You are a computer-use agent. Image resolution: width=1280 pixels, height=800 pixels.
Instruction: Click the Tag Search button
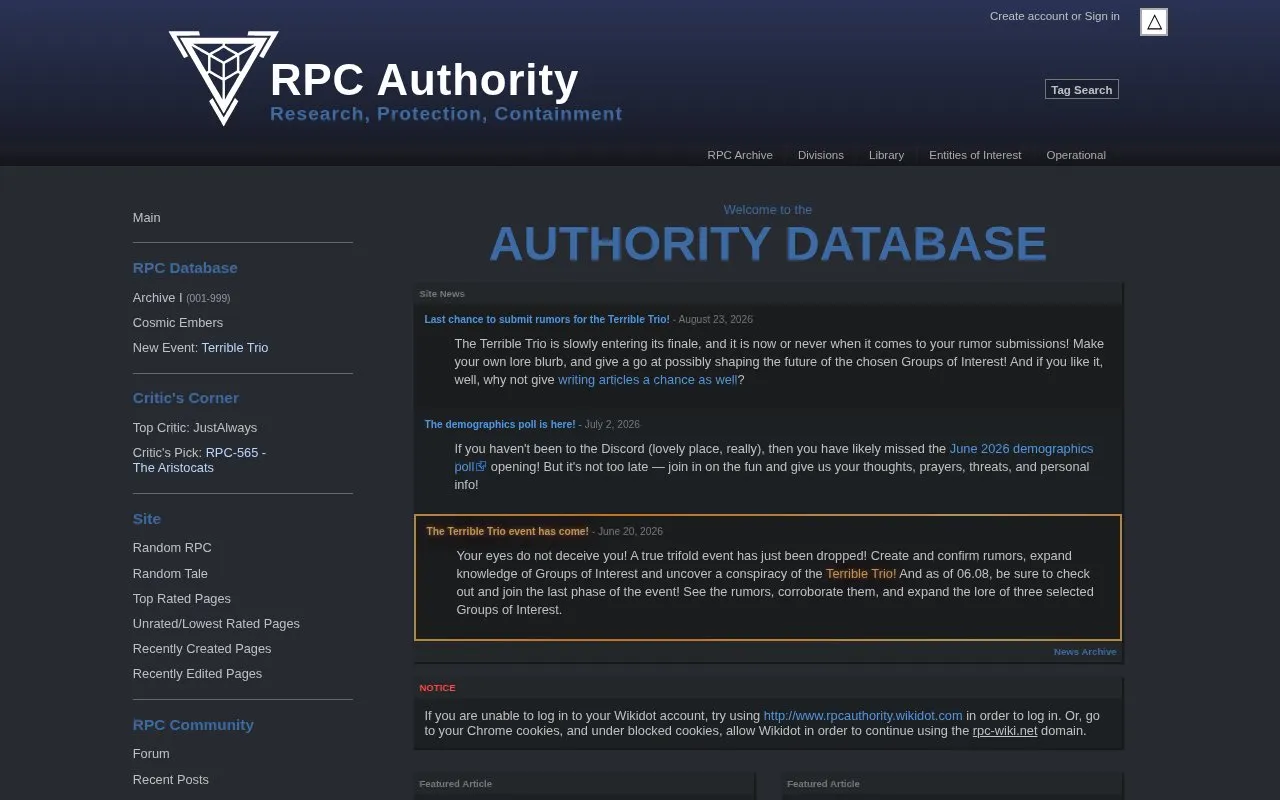pos(1082,89)
